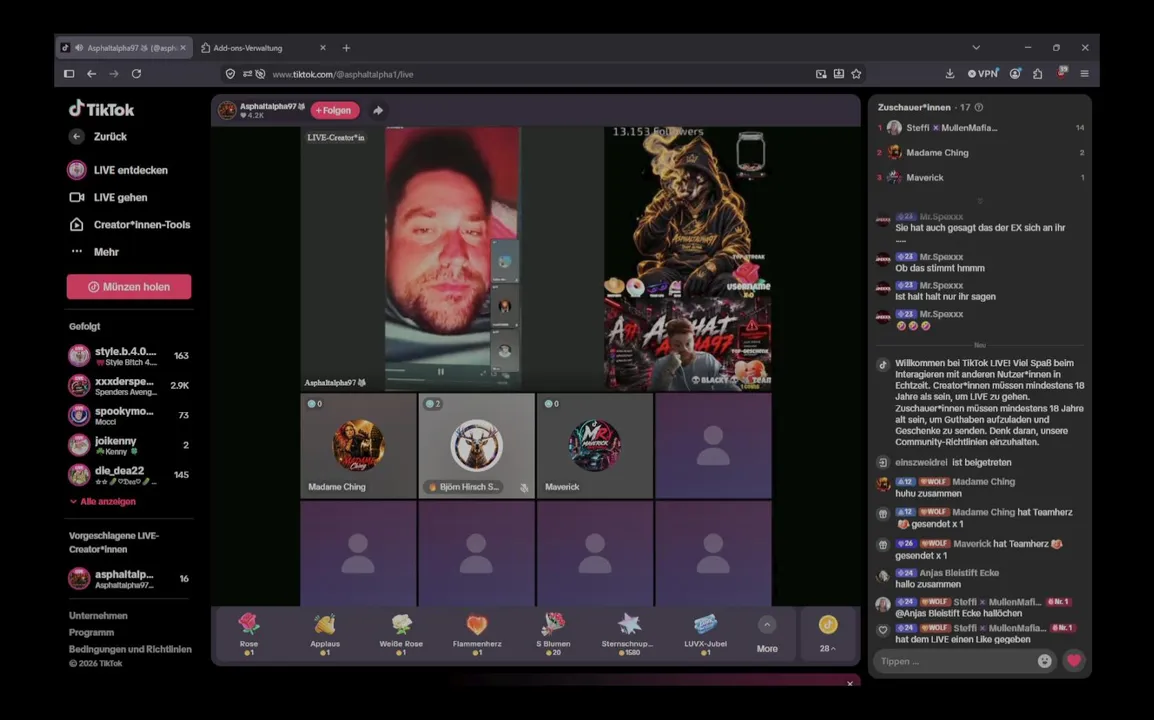This screenshot has width=1154, height=720.
Task: Click the Tippen chat input field
Action: 955,661
